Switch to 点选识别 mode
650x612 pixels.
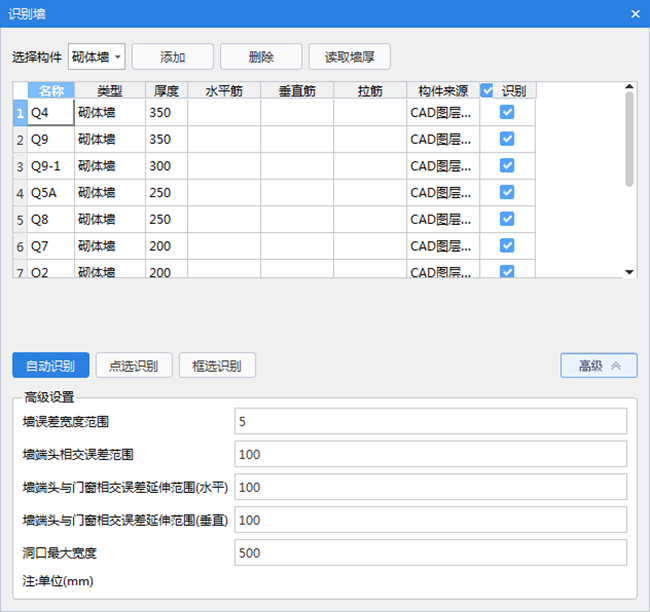click(x=134, y=366)
